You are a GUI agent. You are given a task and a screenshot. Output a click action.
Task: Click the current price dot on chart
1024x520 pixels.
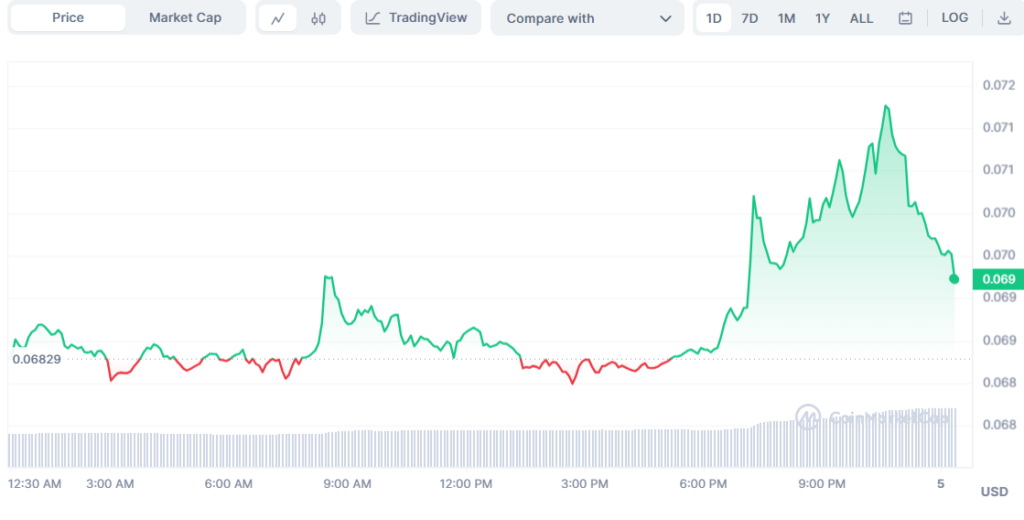[x=954, y=279]
